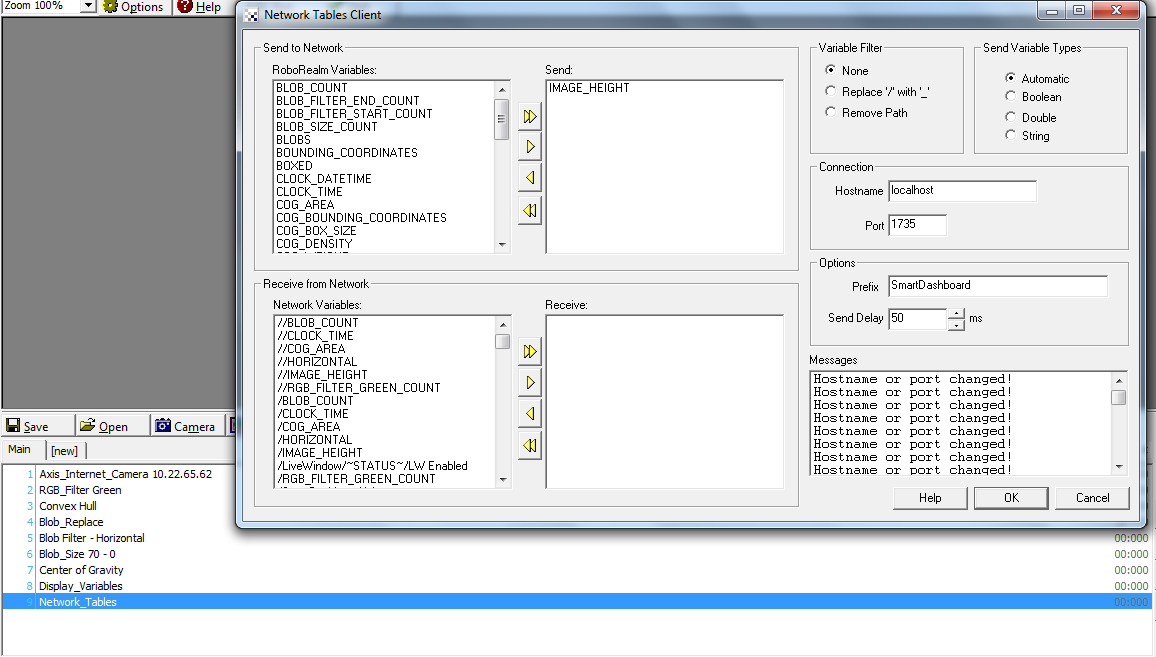Click Send section move-all-left double arrow
Image resolution: width=1156 pixels, height=657 pixels.
pyautogui.click(x=529, y=210)
